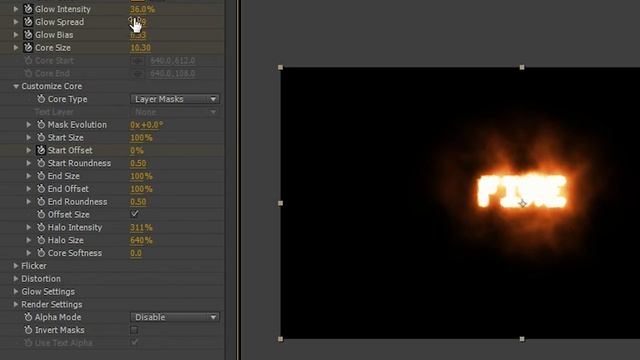This screenshot has height=360, width=640.
Task: Toggle the Invert Masks stopwatch
Action: point(28,330)
